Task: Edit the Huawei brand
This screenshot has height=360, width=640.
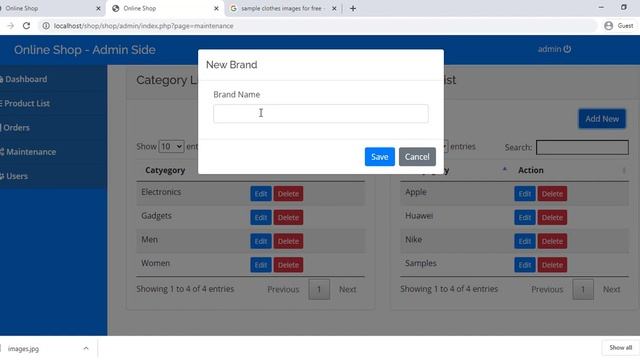Action: coord(524,218)
